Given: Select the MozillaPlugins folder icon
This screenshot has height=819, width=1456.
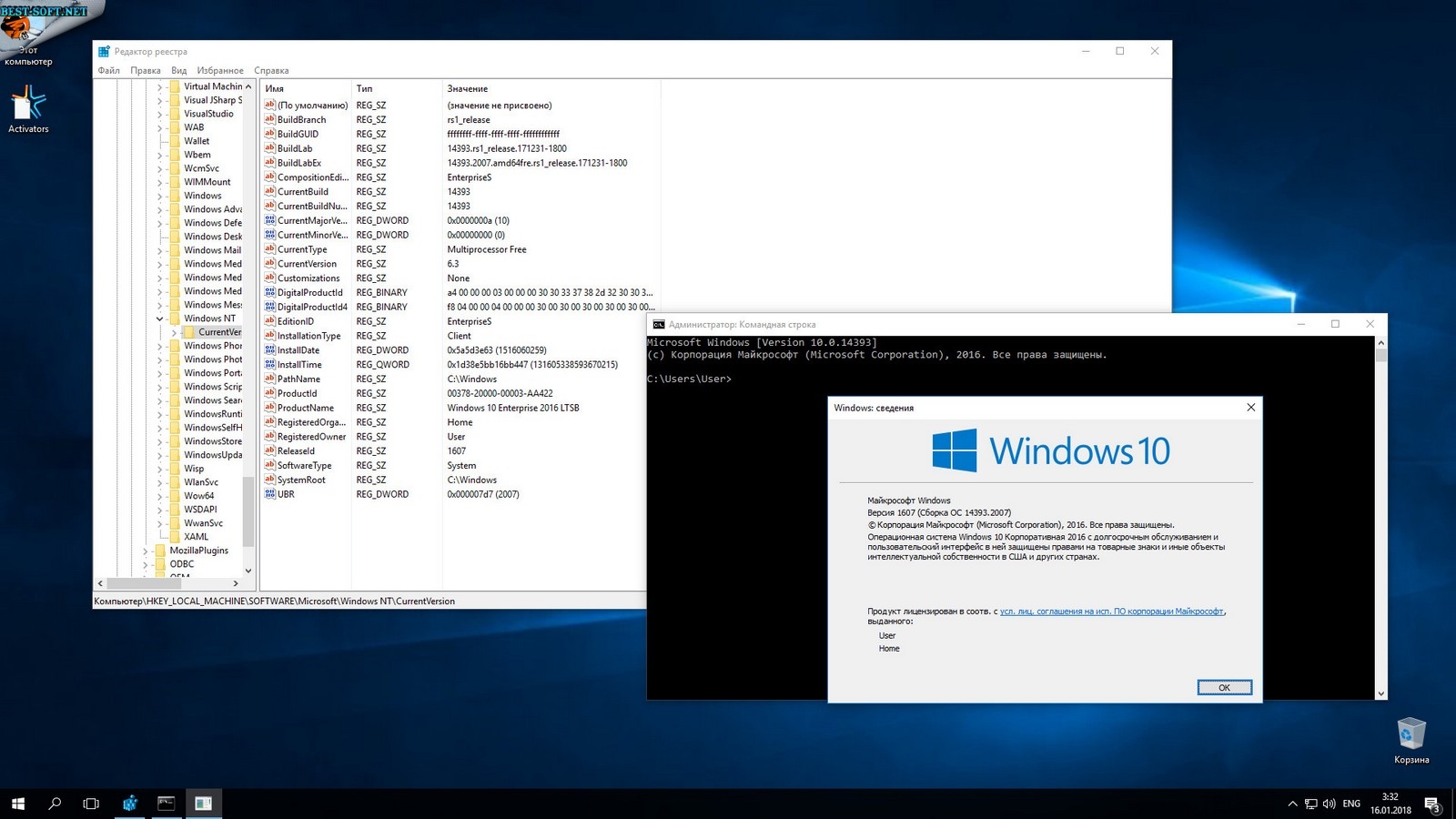Looking at the screenshot, I should (159, 551).
